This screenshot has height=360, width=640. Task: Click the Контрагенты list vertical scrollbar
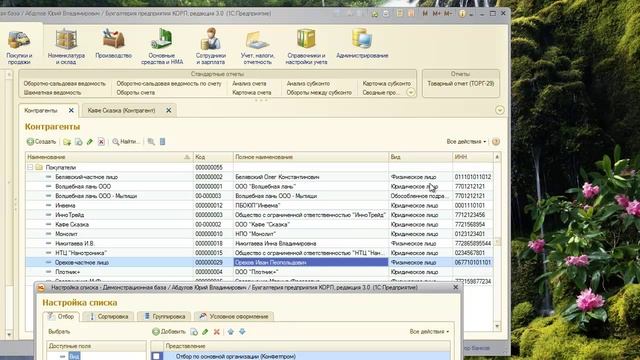pyautogui.click(x=497, y=242)
